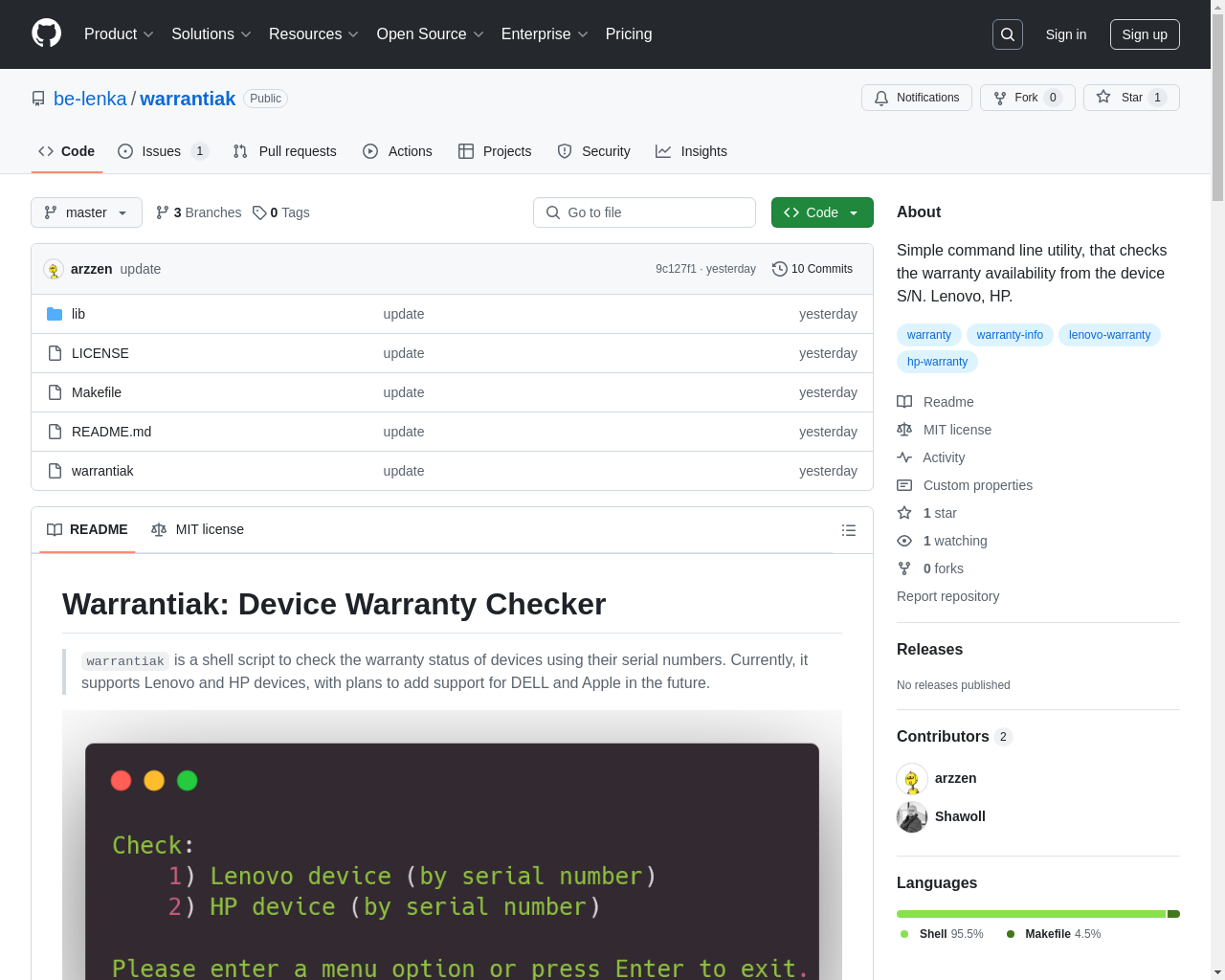
Task: Open the green Code dropdown
Action: (822, 212)
